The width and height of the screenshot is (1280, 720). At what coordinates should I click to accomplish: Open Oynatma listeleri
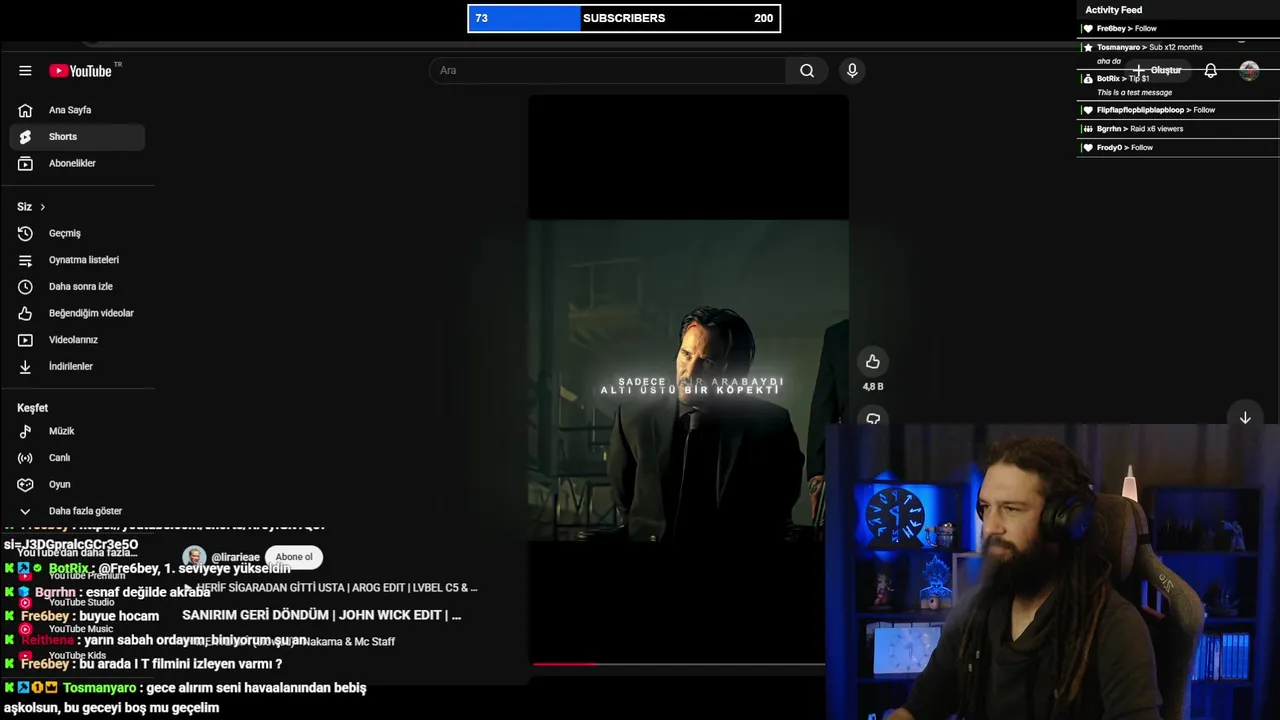(x=78, y=260)
